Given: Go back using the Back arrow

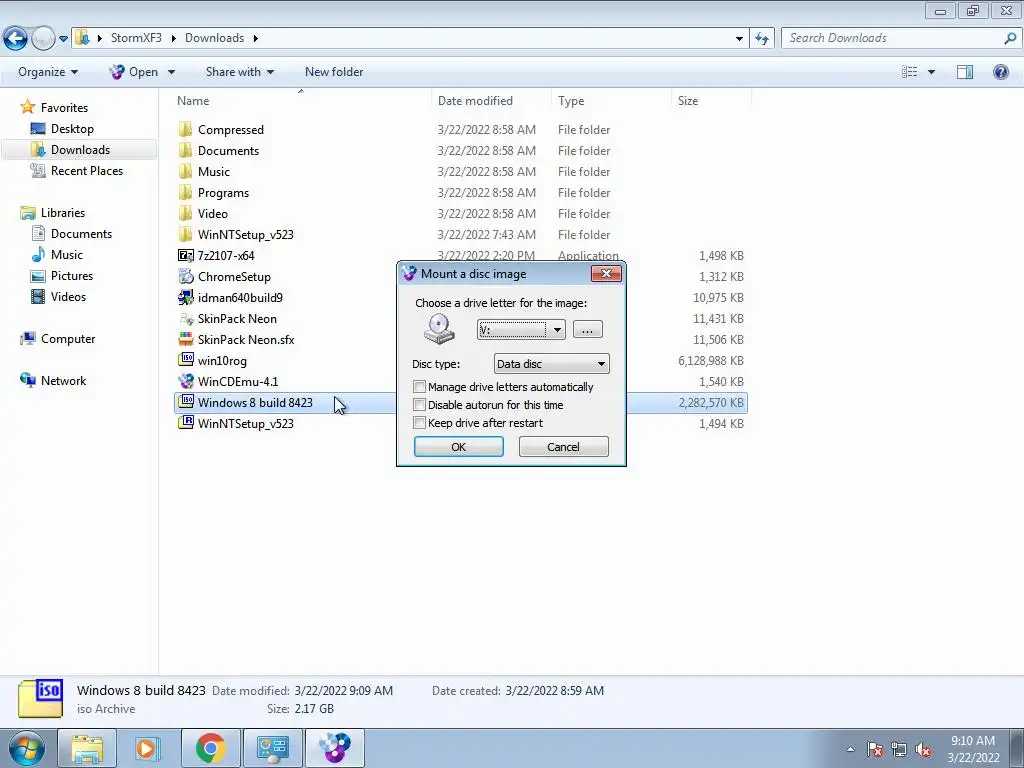Looking at the screenshot, I should coord(16,39).
